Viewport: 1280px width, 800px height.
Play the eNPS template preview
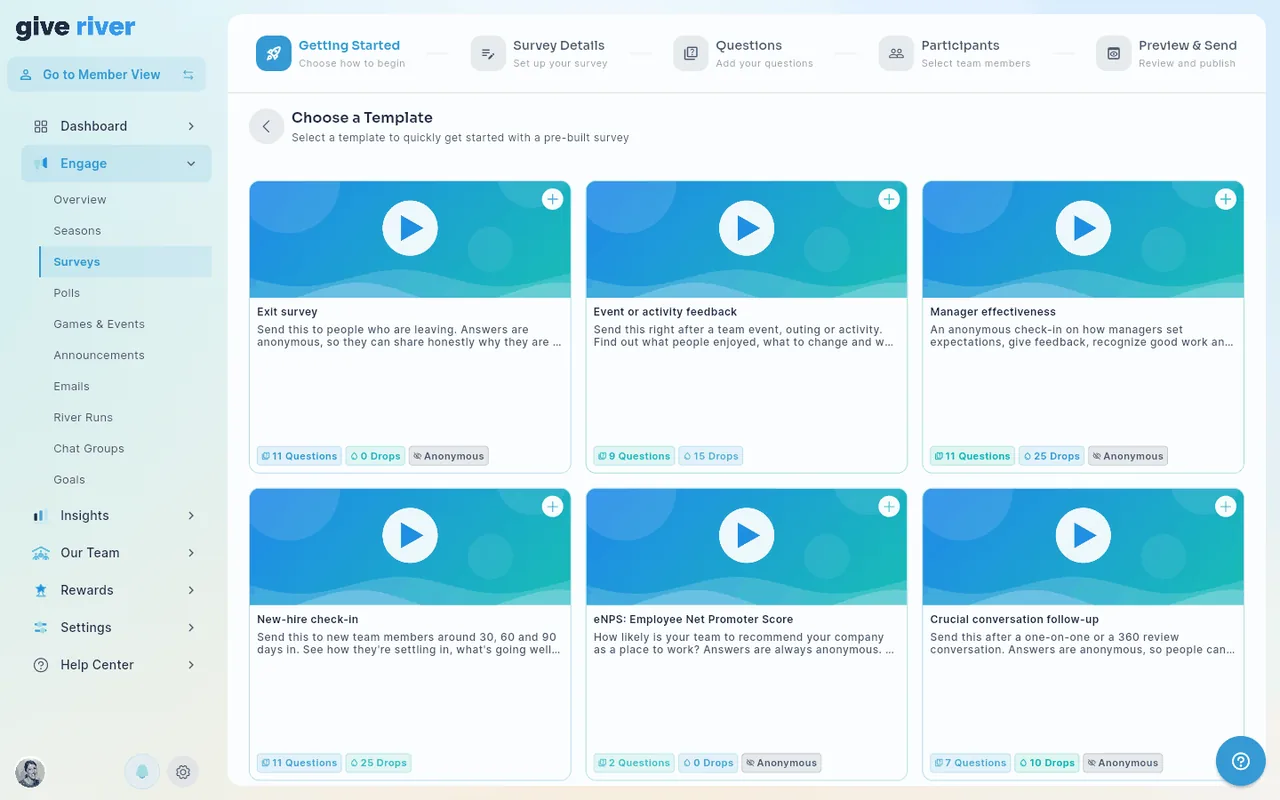click(747, 536)
